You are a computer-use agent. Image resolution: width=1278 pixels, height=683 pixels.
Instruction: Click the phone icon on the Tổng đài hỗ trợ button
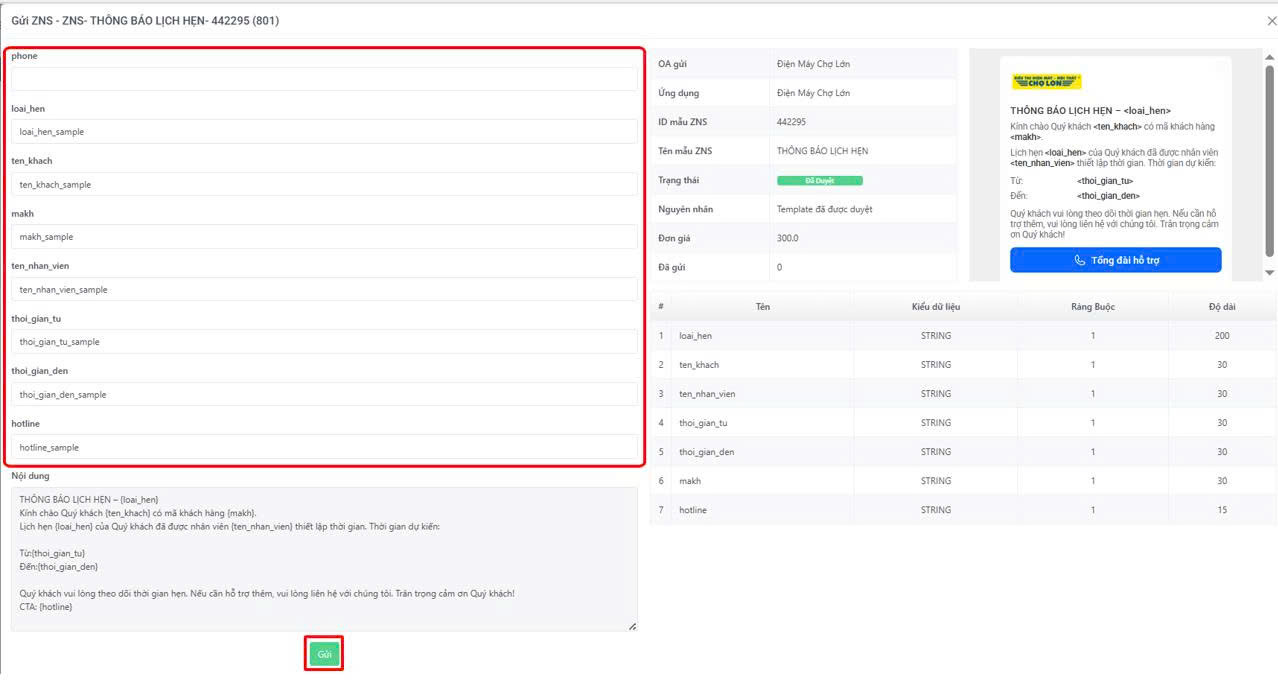(x=1080, y=260)
